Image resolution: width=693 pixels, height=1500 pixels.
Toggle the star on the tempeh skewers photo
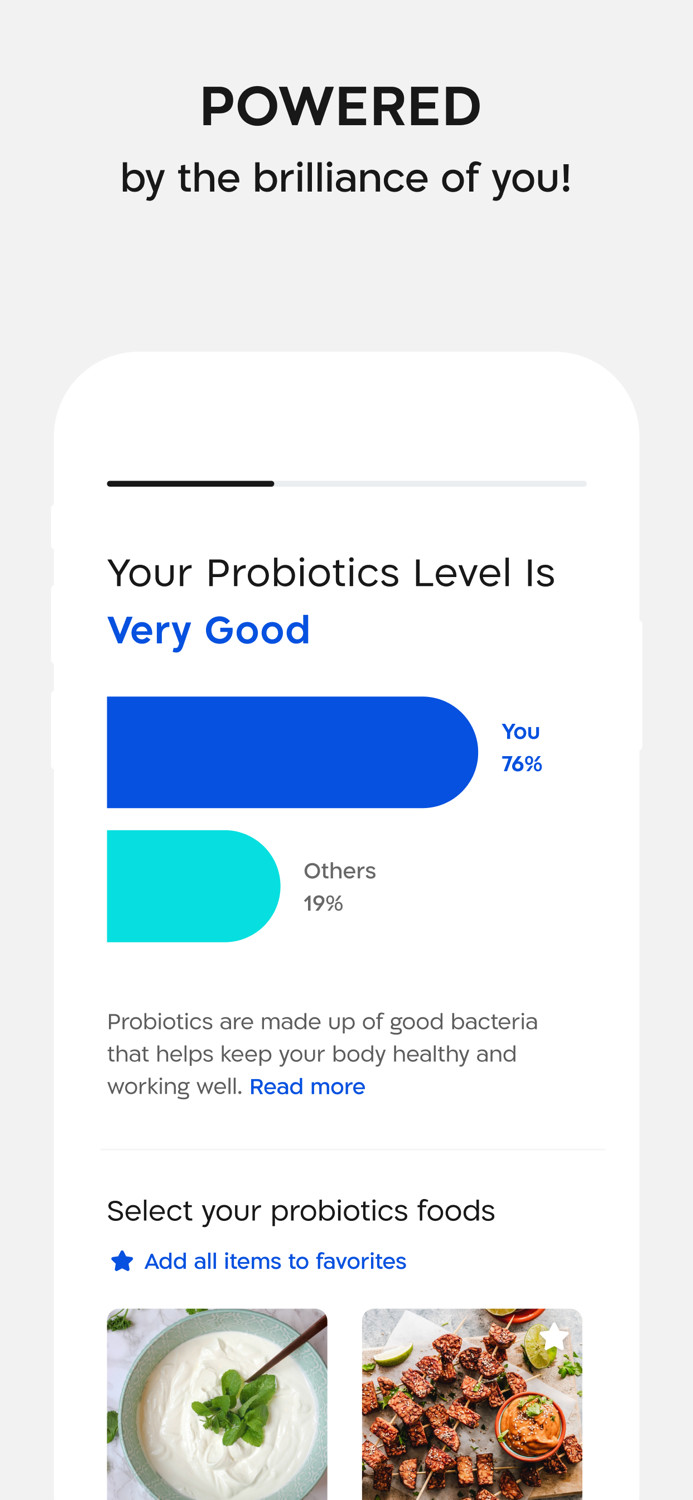(x=558, y=1335)
